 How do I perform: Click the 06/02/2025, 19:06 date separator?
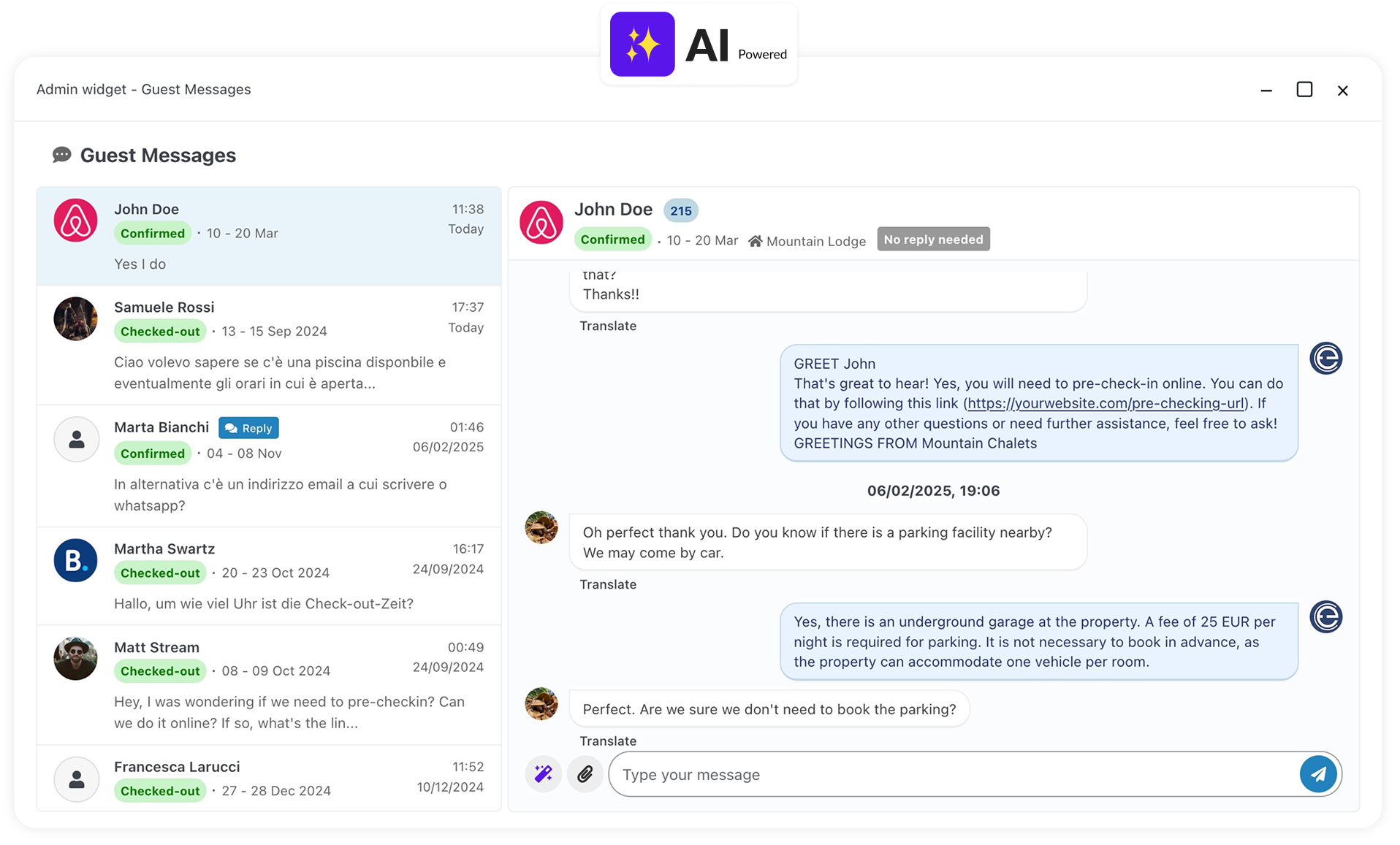[x=933, y=491]
